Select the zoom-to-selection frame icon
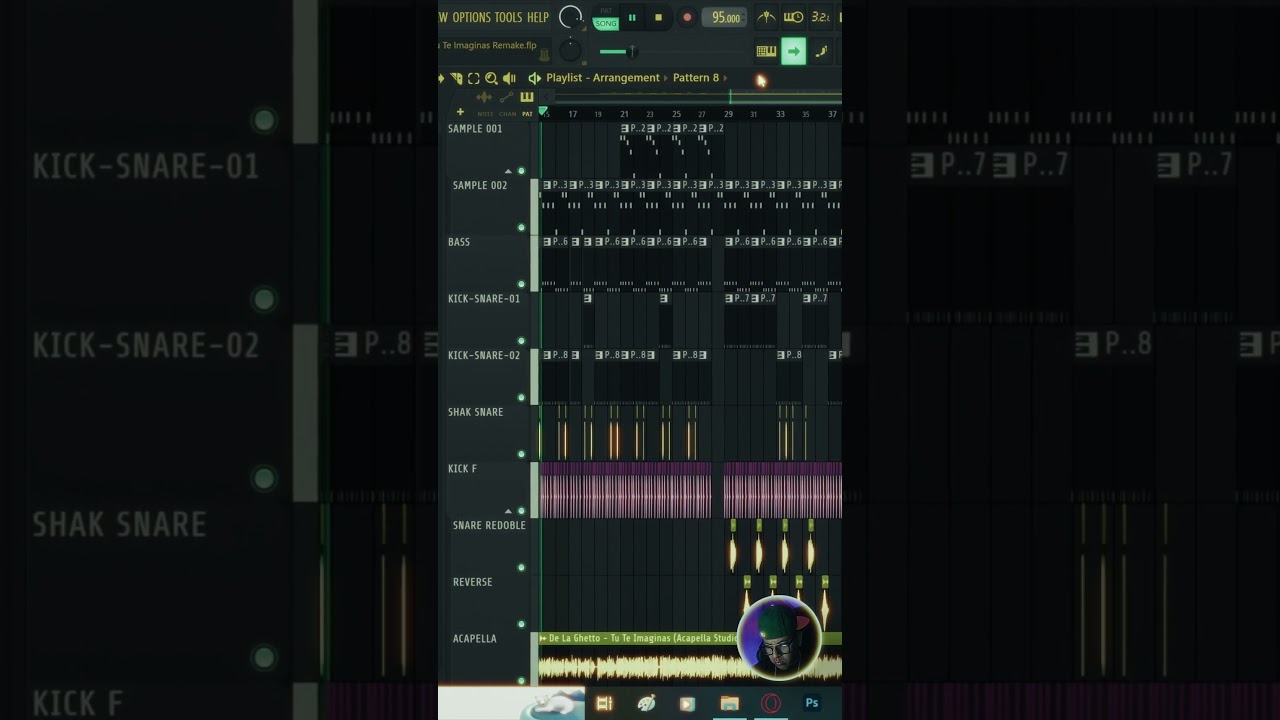The width and height of the screenshot is (1280, 720). point(474,78)
